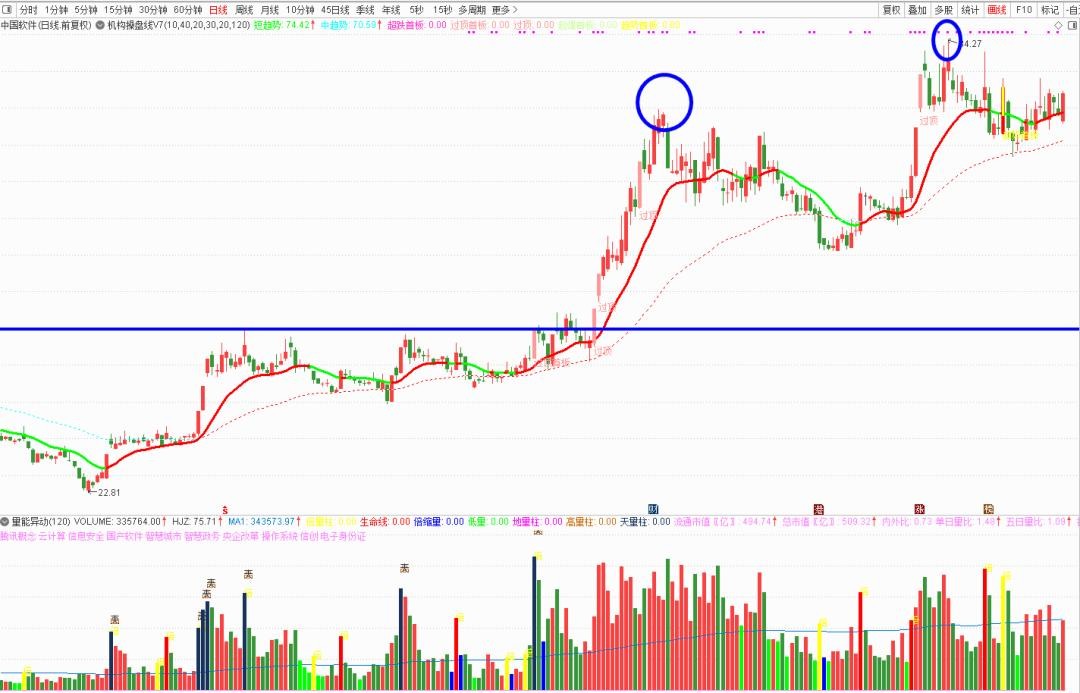Click the 港 event marker below chart
1080x693 pixels.
[819, 508]
